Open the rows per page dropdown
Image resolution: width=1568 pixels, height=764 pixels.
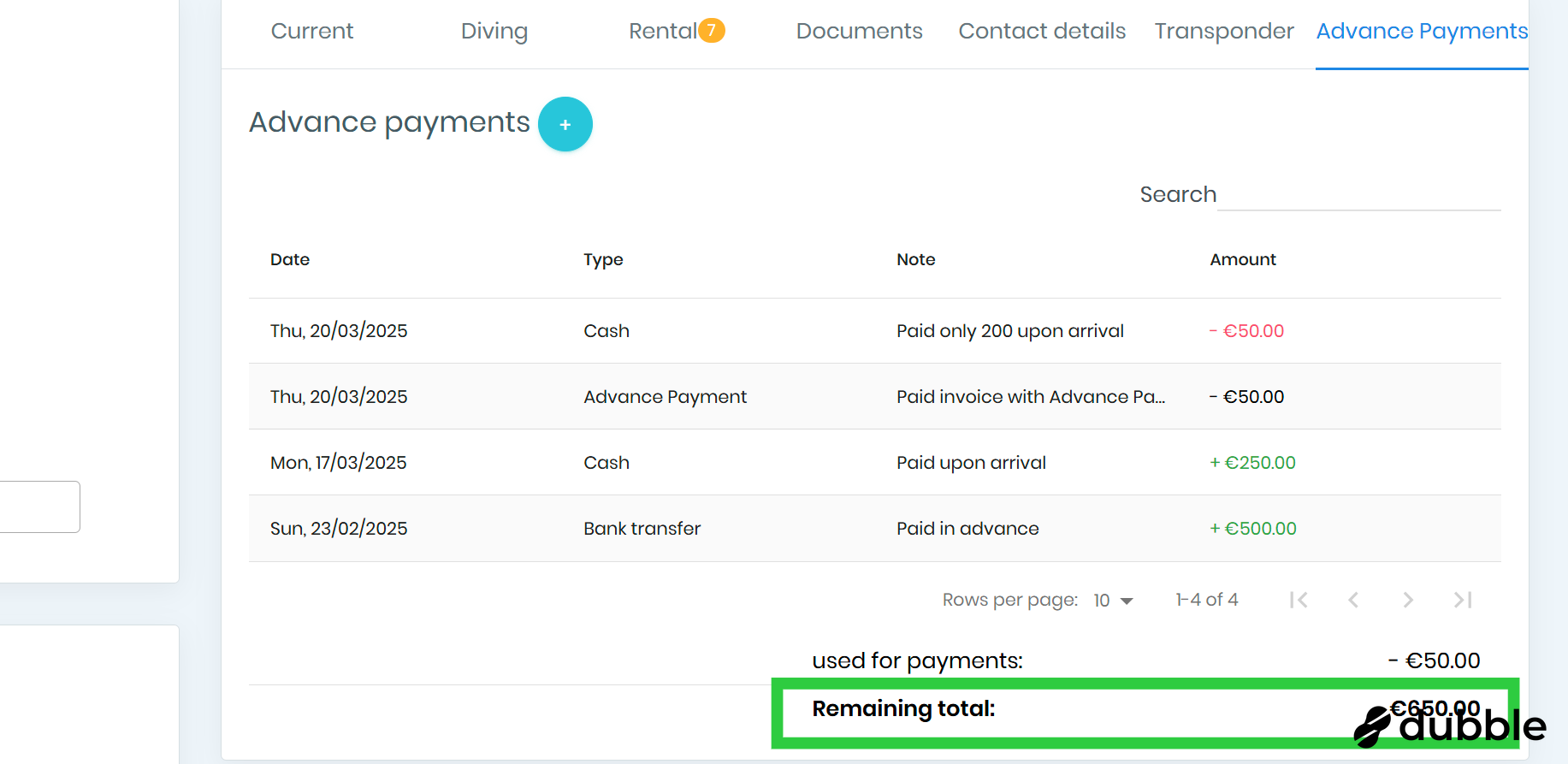1113,601
